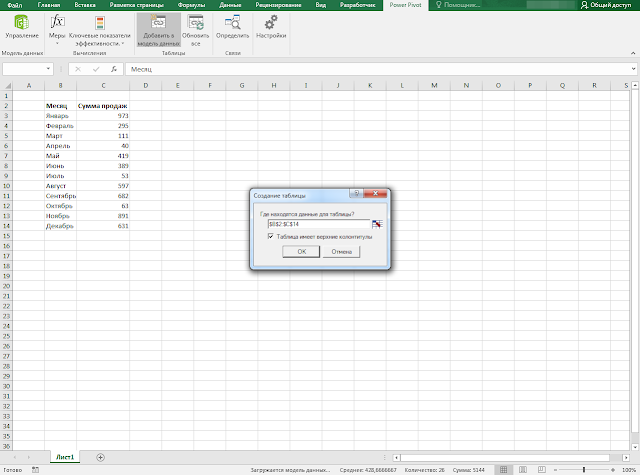Select the Power Pivot tab
The height and width of the screenshot is (475, 640).
pos(405,5)
